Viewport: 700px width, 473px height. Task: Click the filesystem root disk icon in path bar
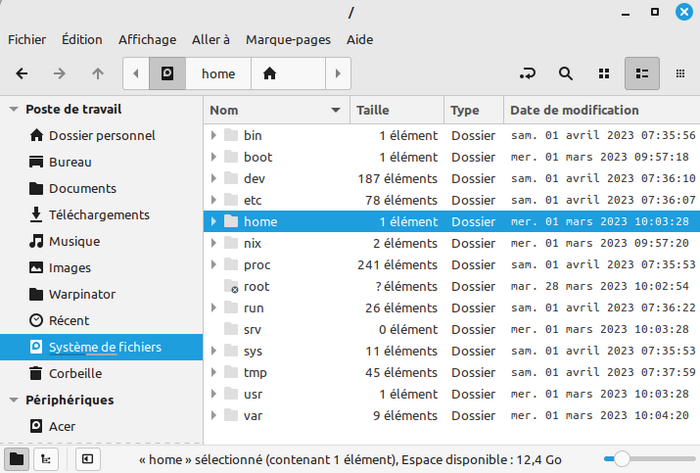coord(167,73)
